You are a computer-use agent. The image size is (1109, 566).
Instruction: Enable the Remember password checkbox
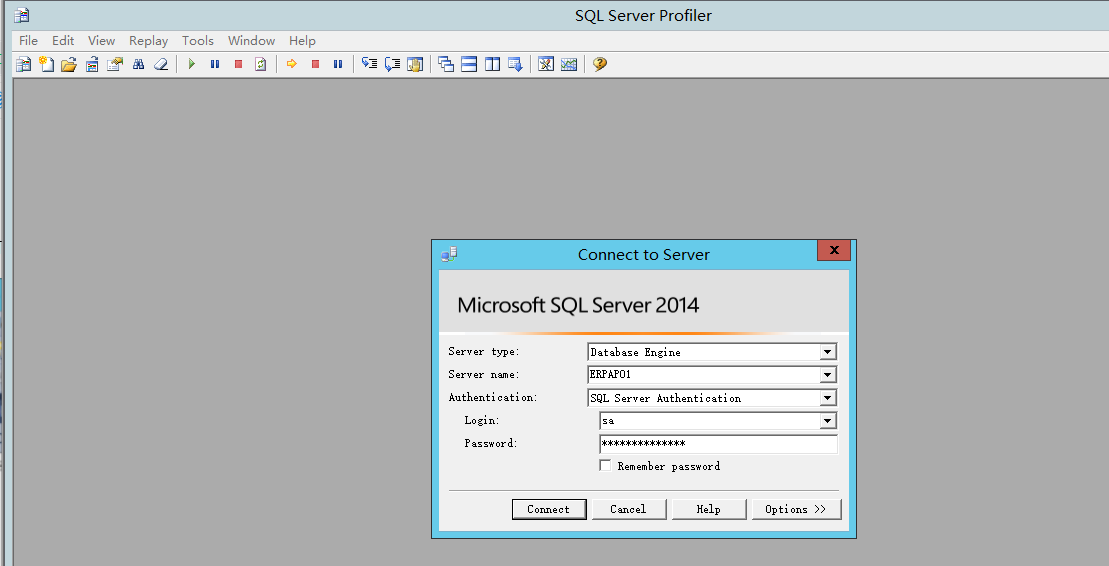(605, 466)
